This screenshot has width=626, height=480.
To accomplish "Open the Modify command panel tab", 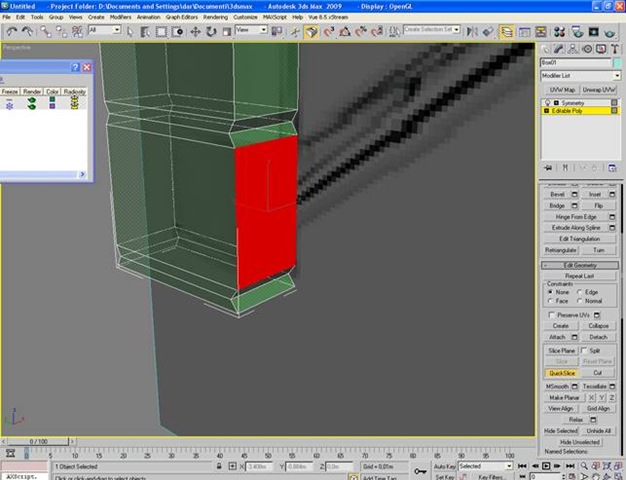I will coord(559,47).
